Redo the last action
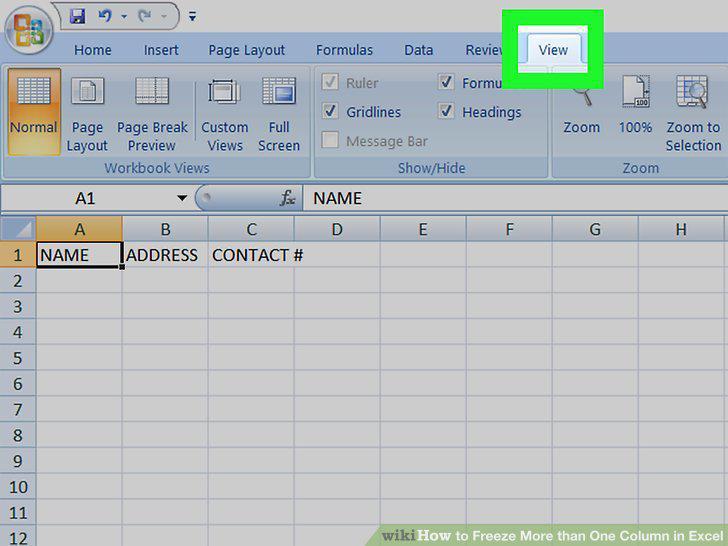This screenshot has width=728, height=546. click(x=145, y=16)
